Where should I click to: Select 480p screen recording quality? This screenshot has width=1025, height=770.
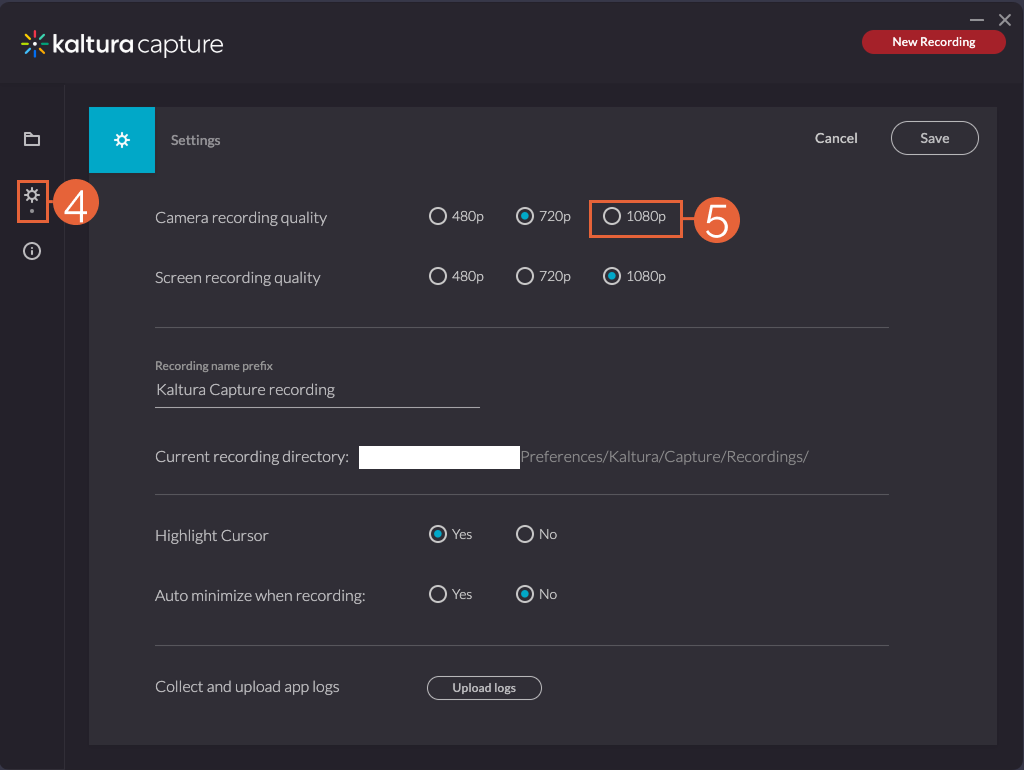[x=437, y=276]
